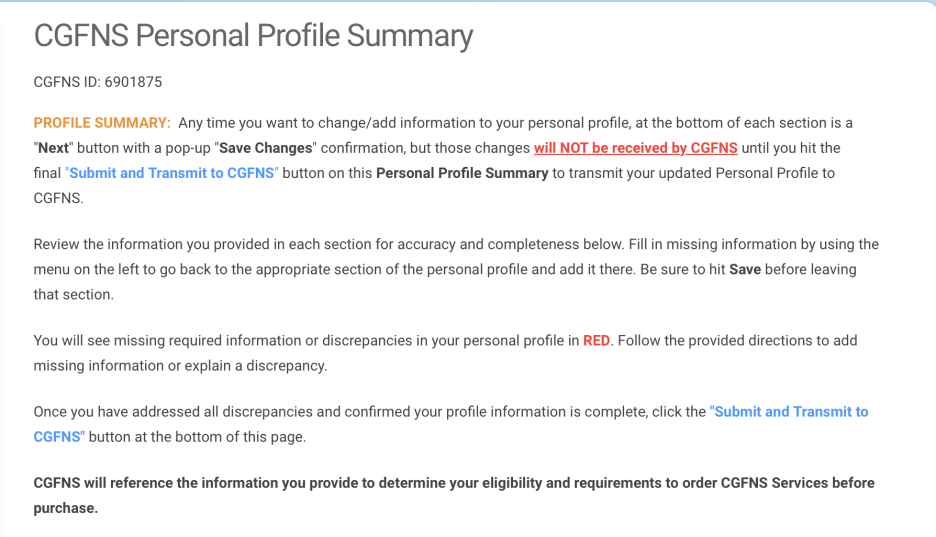
Task: Click the bold sentence starting "CGFNS will reference"
Action: 454,495
